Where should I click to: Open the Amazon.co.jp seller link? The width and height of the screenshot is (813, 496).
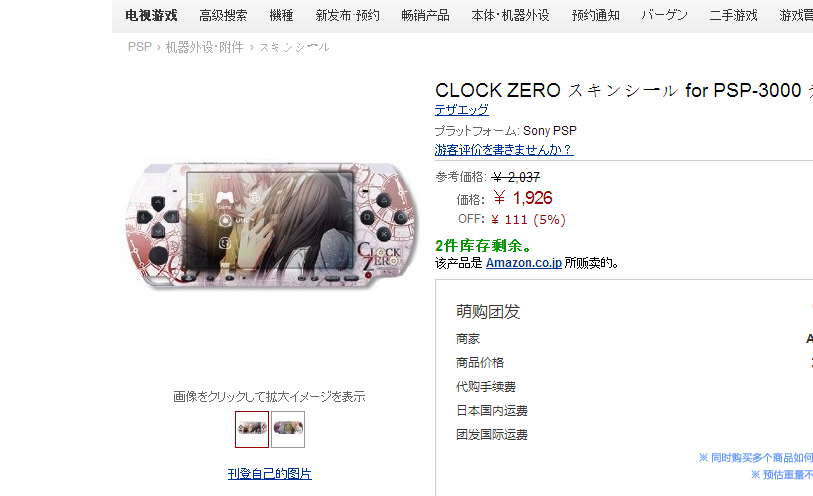(x=524, y=263)
